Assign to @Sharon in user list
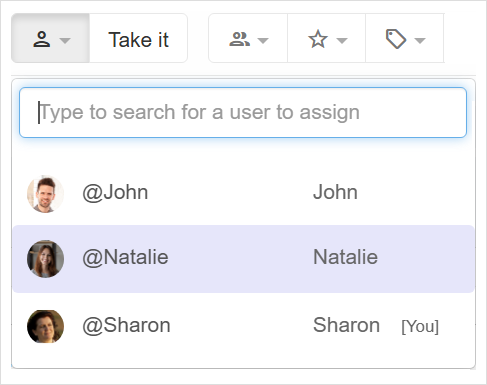The image size is (487, 385). point(243,326)
